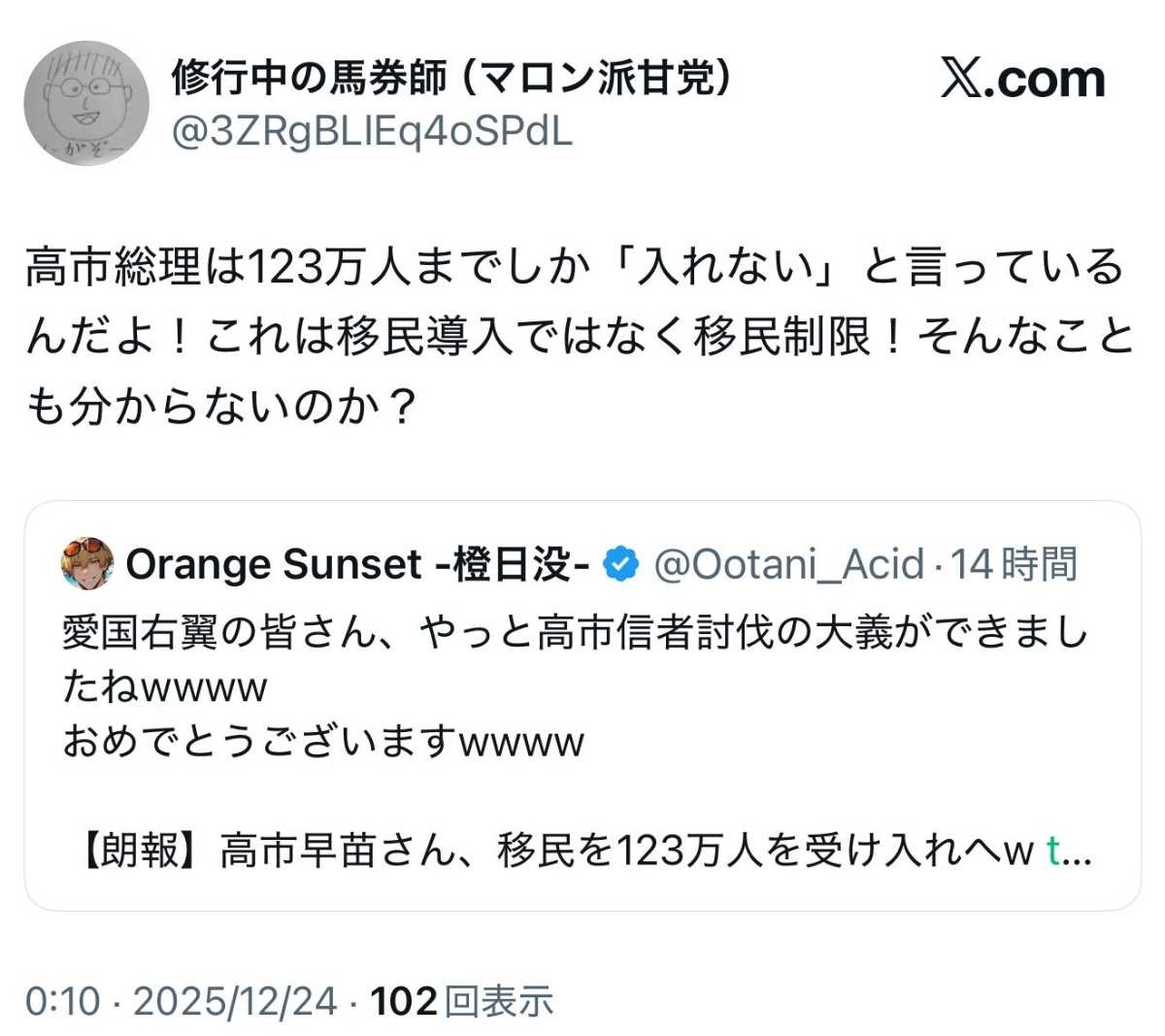Click the blue verified badge

click(621, 563)
